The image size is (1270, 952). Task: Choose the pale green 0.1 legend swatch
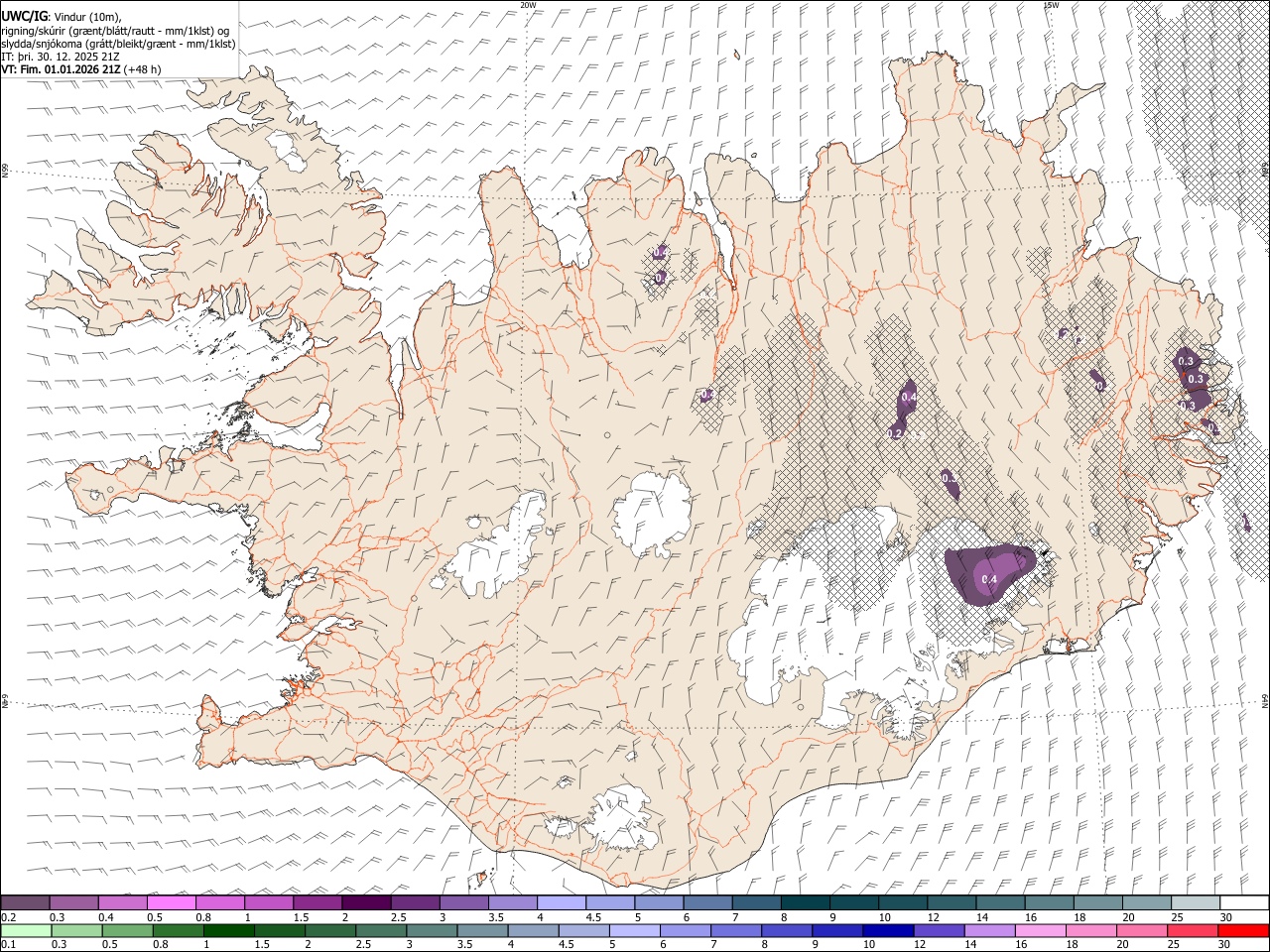pos(25,930)
